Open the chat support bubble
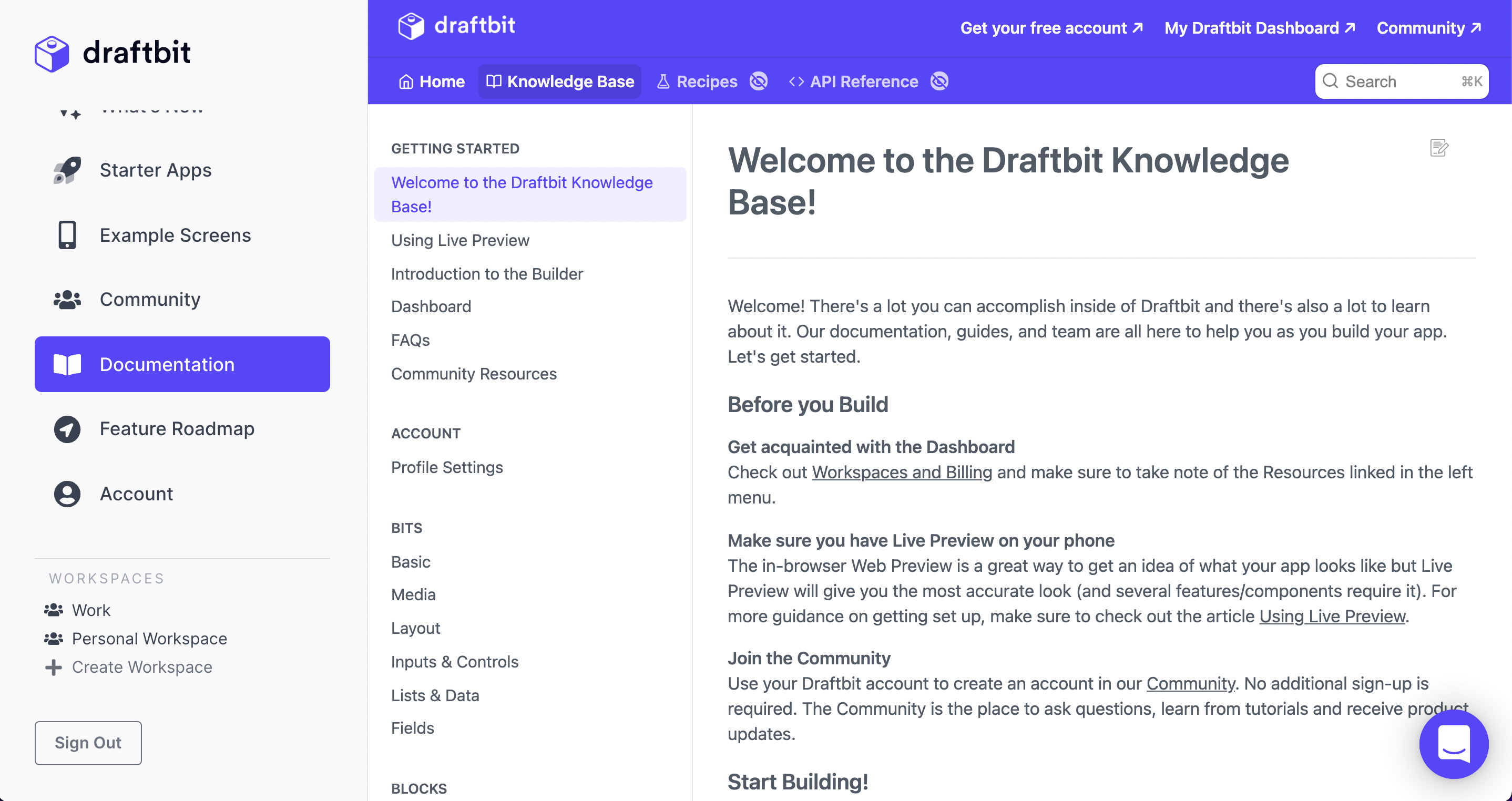Screen dimensions: 1512x801 (1454, 744)
